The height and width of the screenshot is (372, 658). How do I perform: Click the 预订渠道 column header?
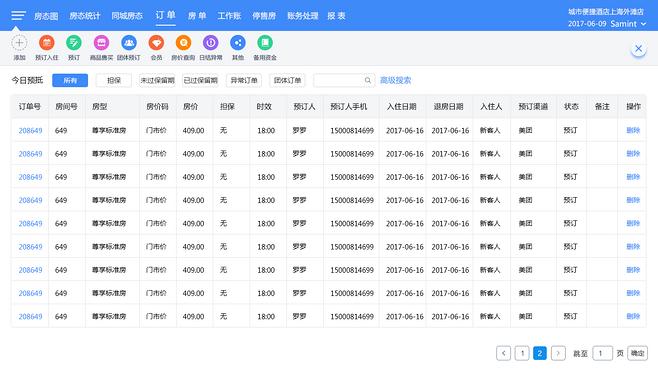tap(533, 107)
